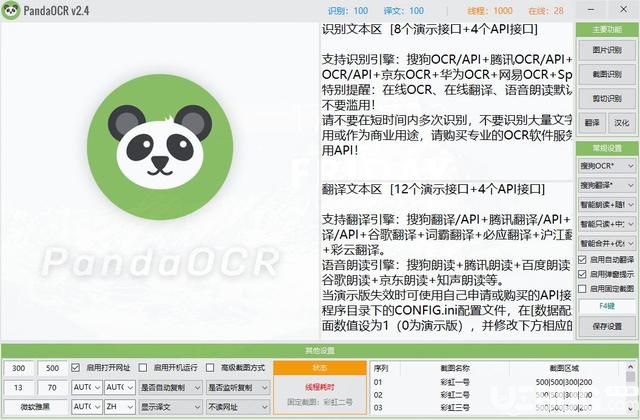The width and height of the screenshot is (640, 420).
Task: Click 500|500|300|200 region of row 01
Action: tap(564, 382)
